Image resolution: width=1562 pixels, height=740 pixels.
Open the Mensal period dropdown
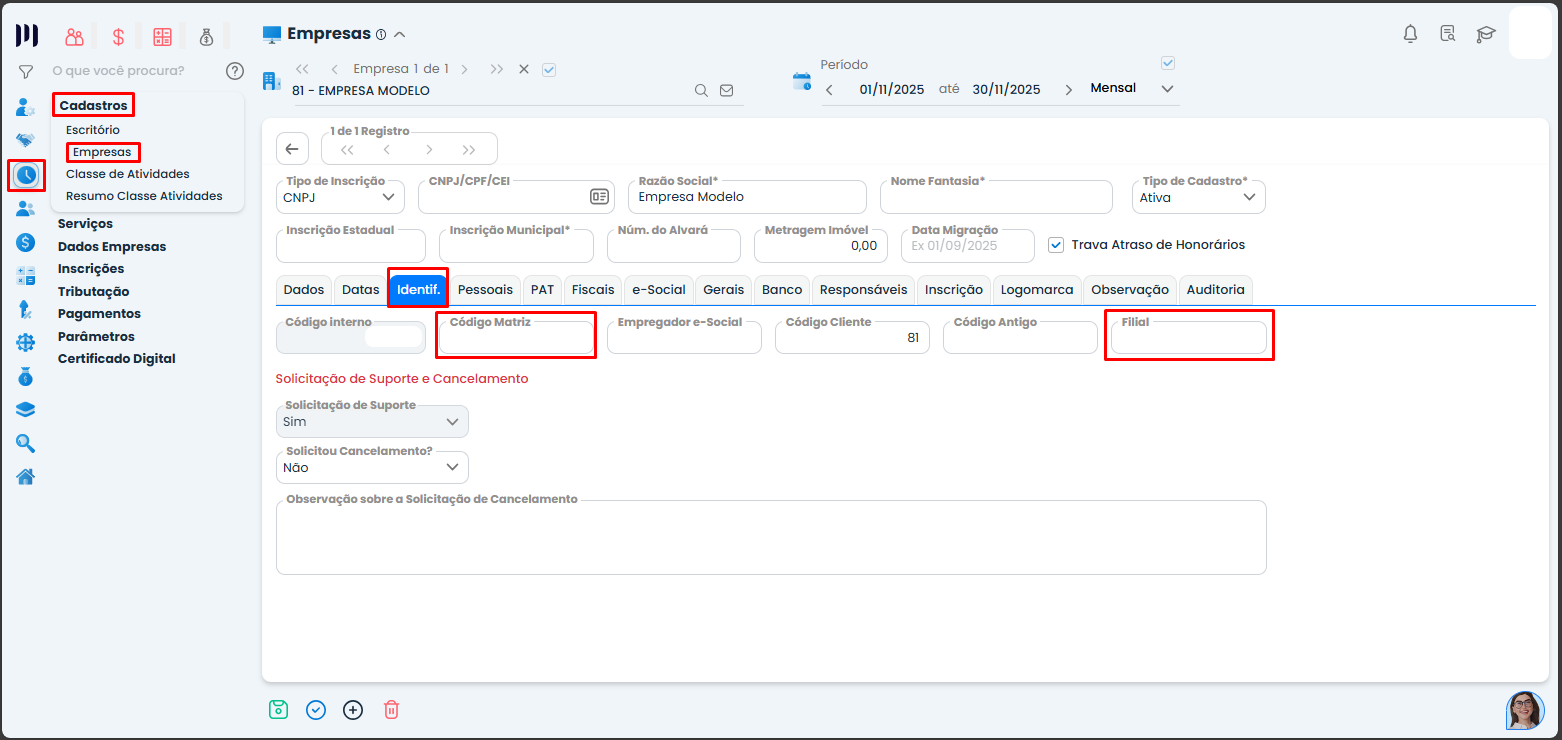pyautogui.click(x=1130, y=89)
